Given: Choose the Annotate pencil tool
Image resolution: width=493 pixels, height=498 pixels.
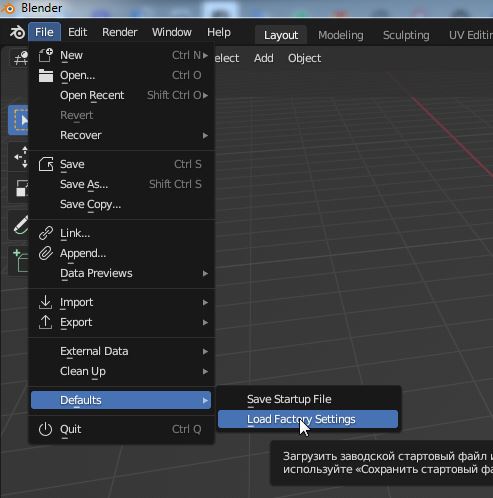Looking at the screenshot, I should (x=20, y=225).
